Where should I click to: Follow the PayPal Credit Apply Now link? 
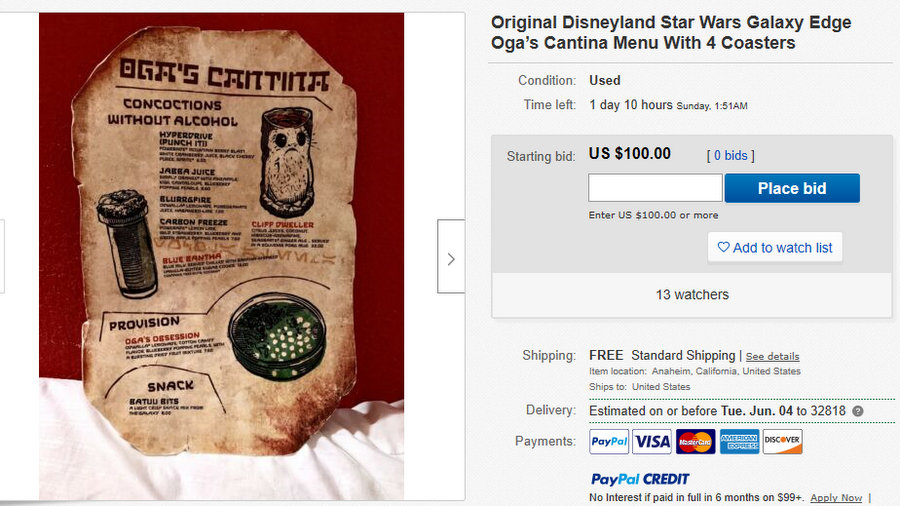836,498
